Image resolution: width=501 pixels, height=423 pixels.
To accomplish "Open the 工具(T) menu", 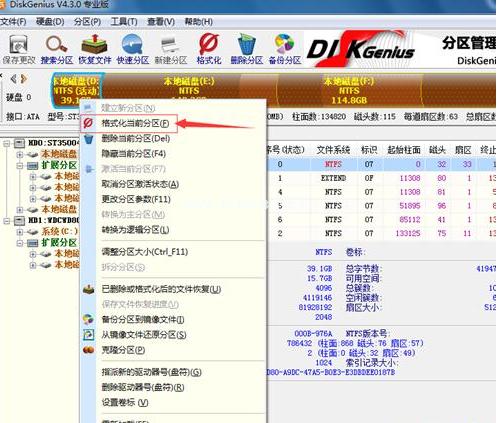I will pos(124,22).
